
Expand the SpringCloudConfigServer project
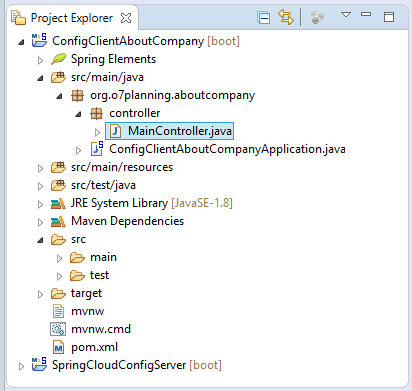pos(21,366)
